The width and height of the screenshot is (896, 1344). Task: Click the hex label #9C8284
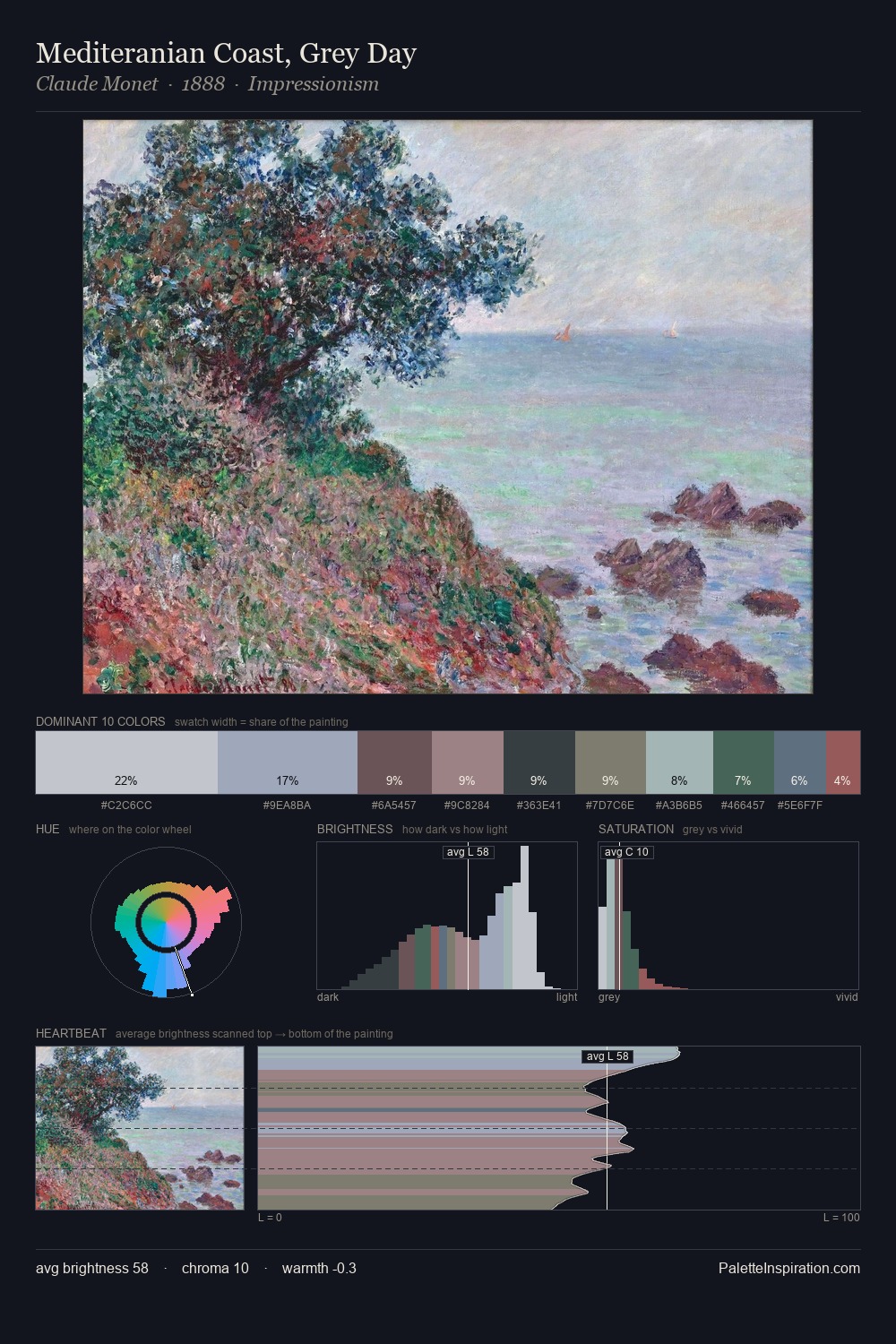[467, 806]
